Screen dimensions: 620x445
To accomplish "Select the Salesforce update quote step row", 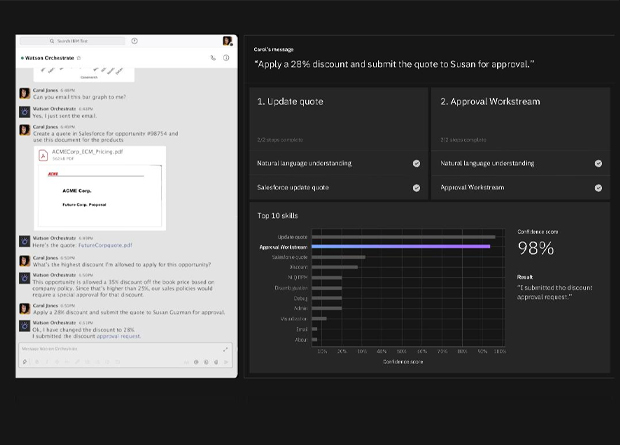I will pos(339,188).
